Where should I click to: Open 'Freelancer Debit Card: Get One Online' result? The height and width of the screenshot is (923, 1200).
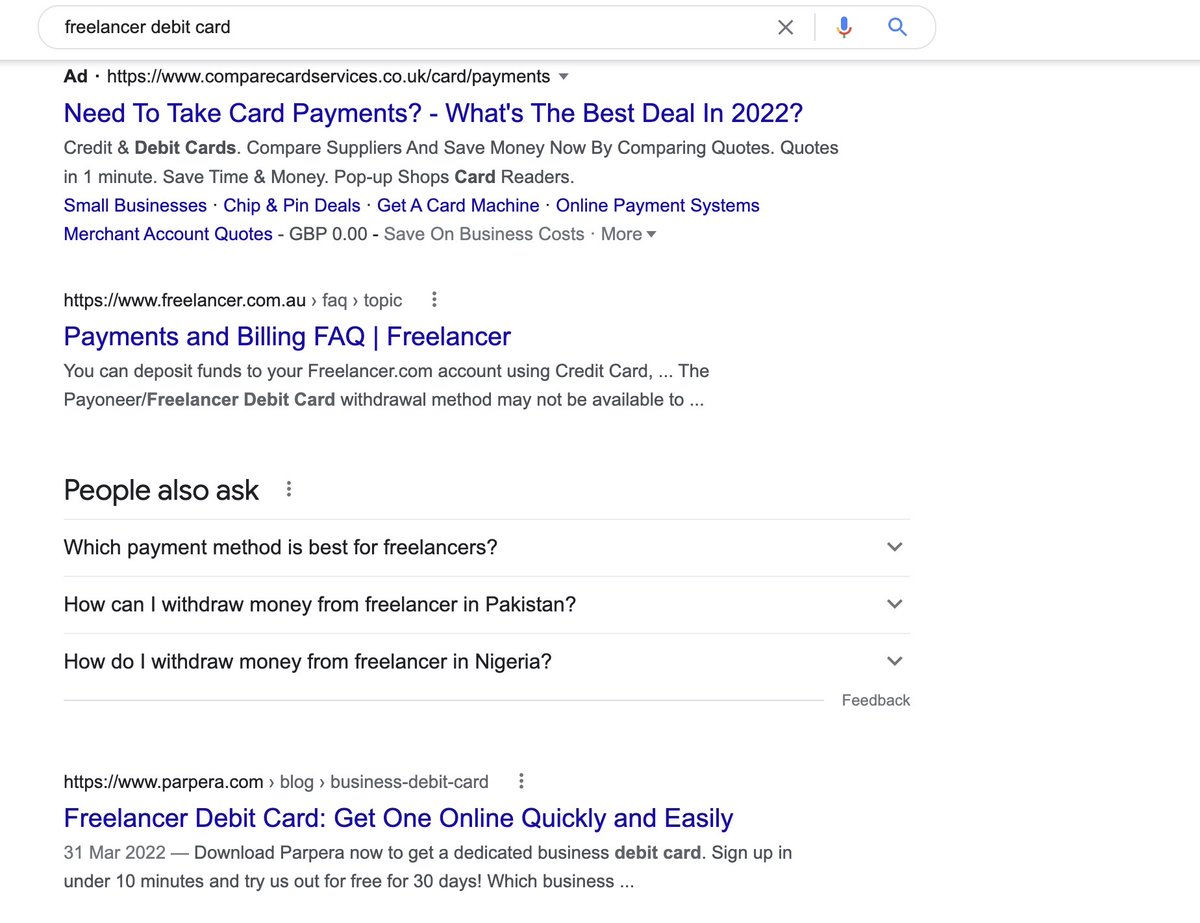[x=398, y=818]
